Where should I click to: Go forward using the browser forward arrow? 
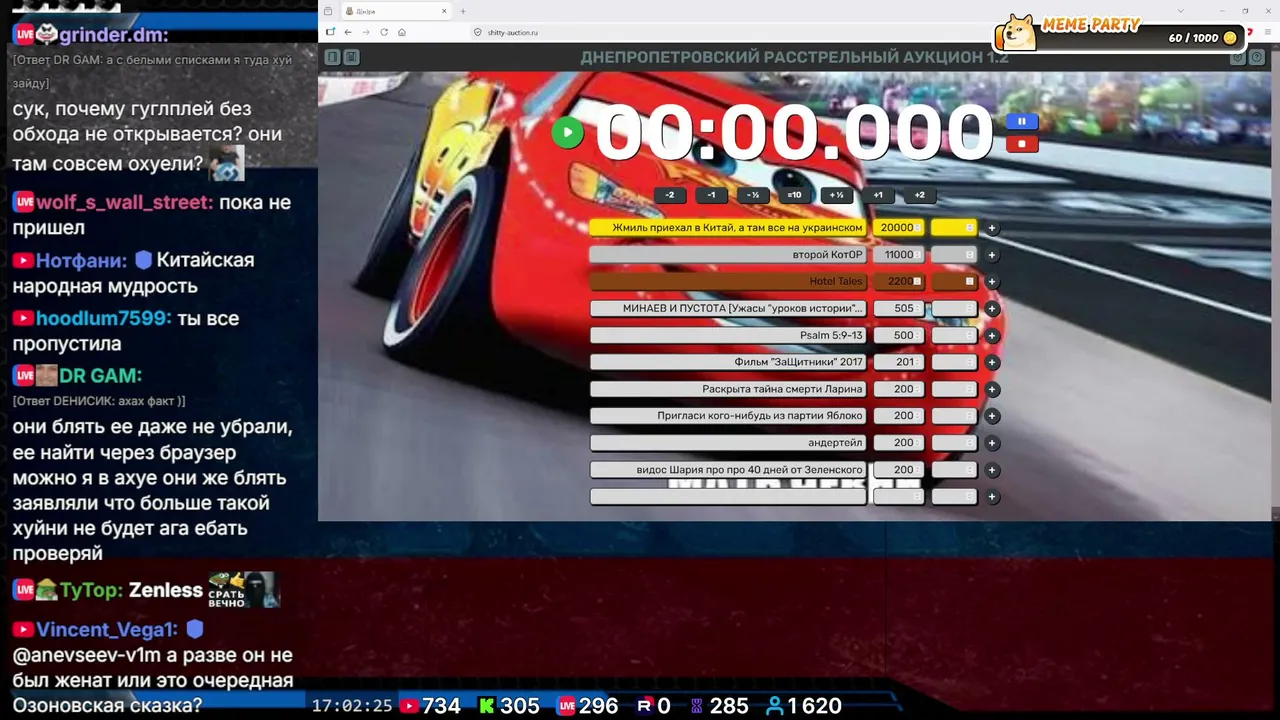[365, 32]
